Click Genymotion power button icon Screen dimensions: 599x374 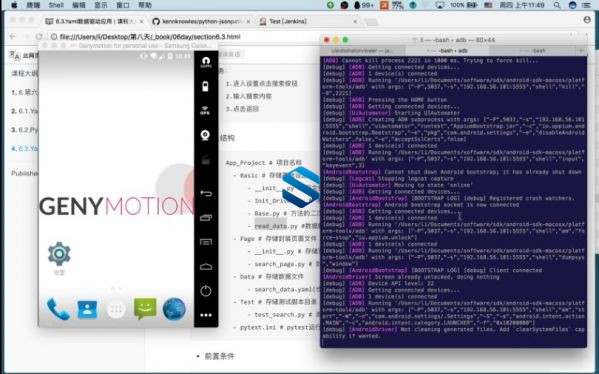(206, 291)
